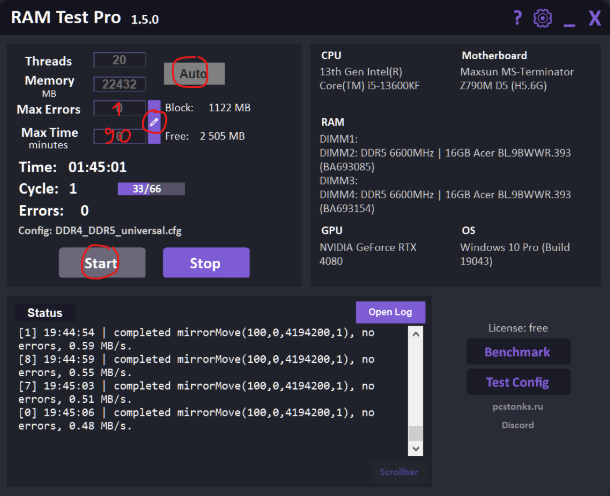Click the Max Errors input field
The width and height of the screenshot is (610, 496).
click(x=119, y=108)
